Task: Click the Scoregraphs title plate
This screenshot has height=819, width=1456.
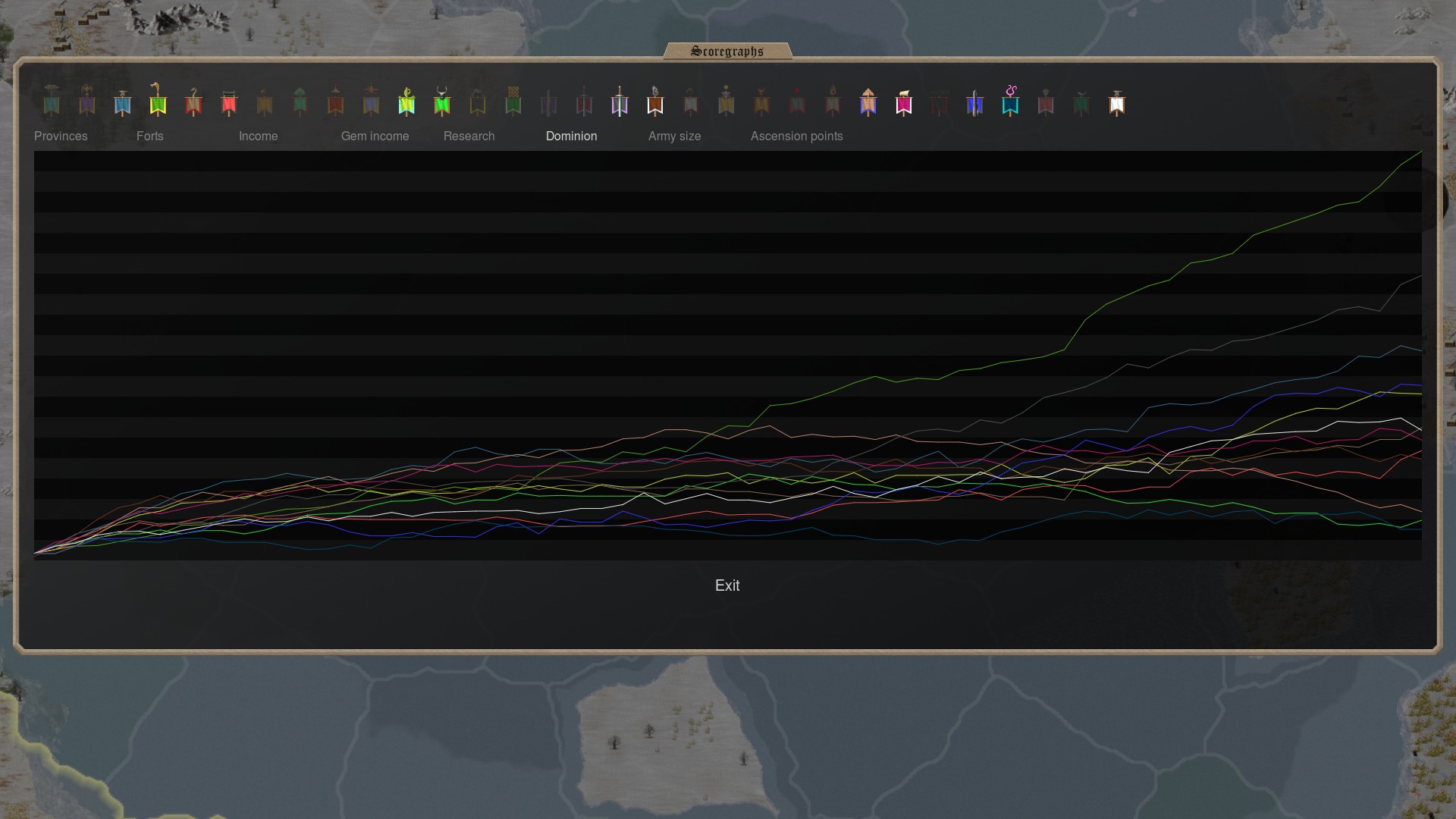Action: point(728,51)
